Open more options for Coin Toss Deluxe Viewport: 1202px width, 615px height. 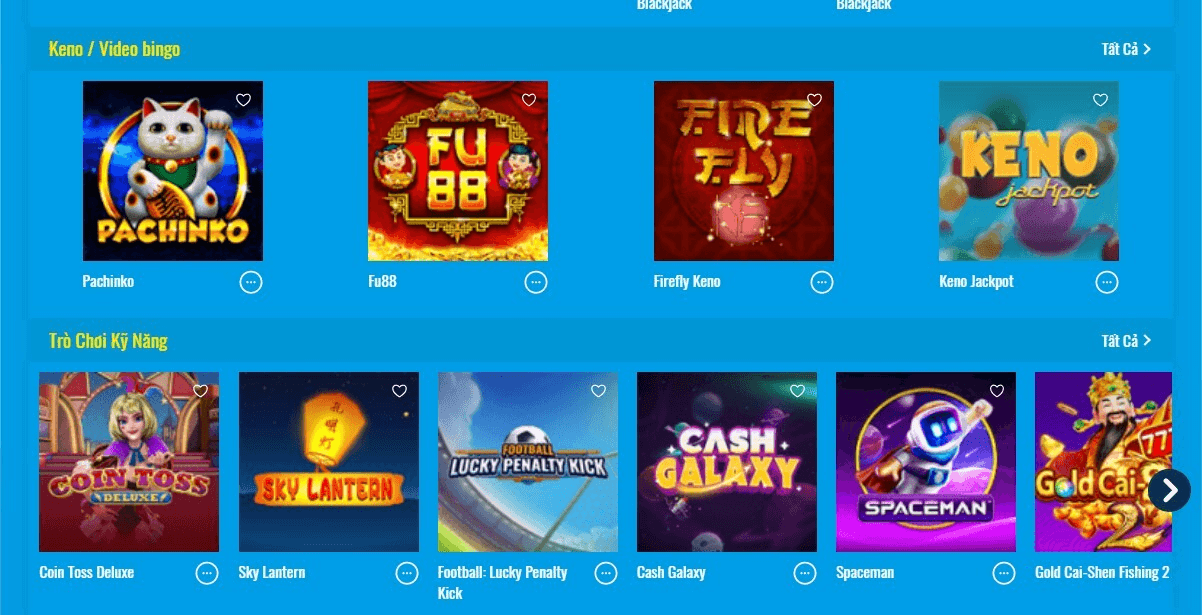[207, 573]
